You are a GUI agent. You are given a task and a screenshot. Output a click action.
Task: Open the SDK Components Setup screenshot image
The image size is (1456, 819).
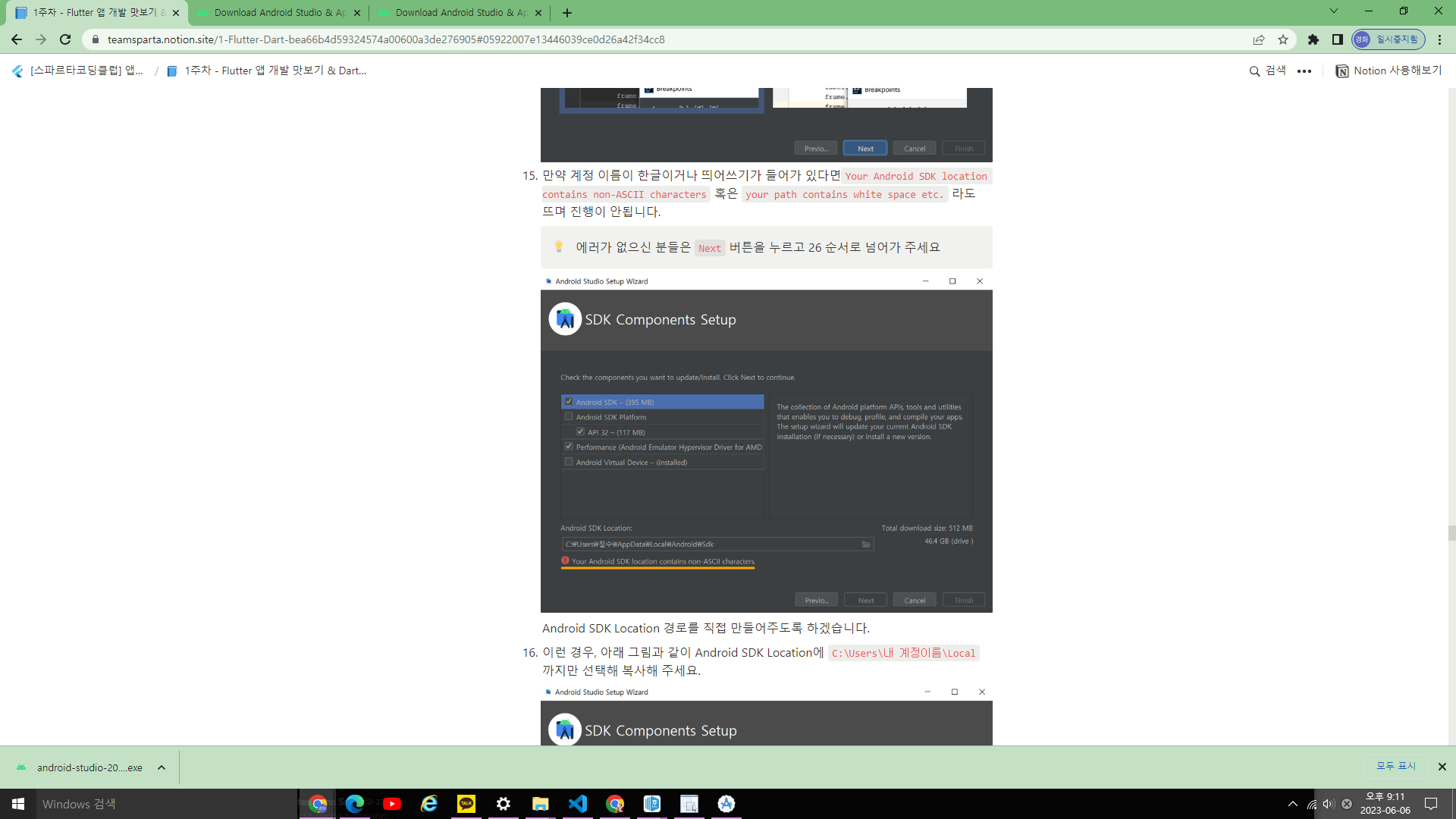point(766,444)
